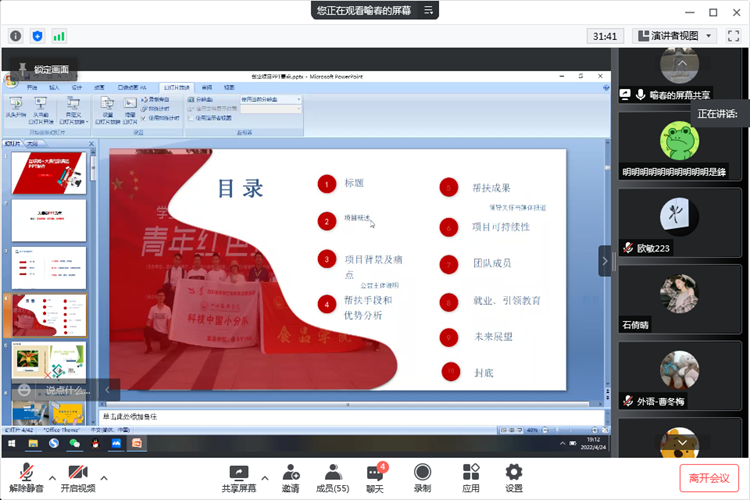The width and height of the screenshot is (750, 500).
Task: Open 共享屏幕 screen sharing
Action: (238, 472)
